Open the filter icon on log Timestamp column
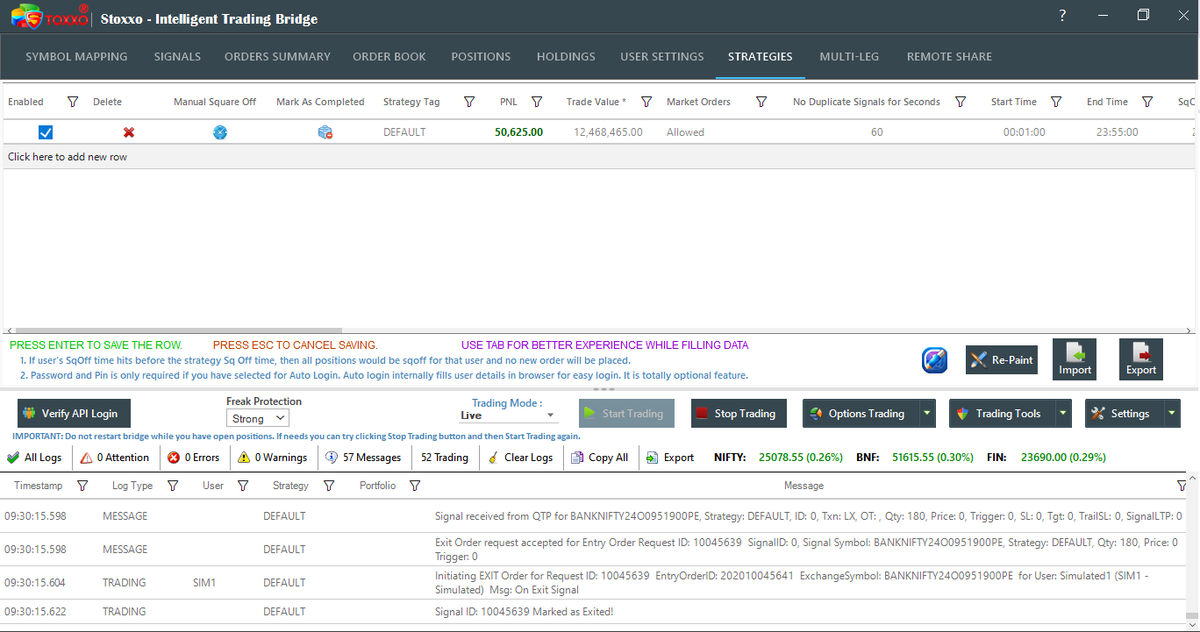The height and width of the screenshot is (632, 1200). click(x=82, y=486)
